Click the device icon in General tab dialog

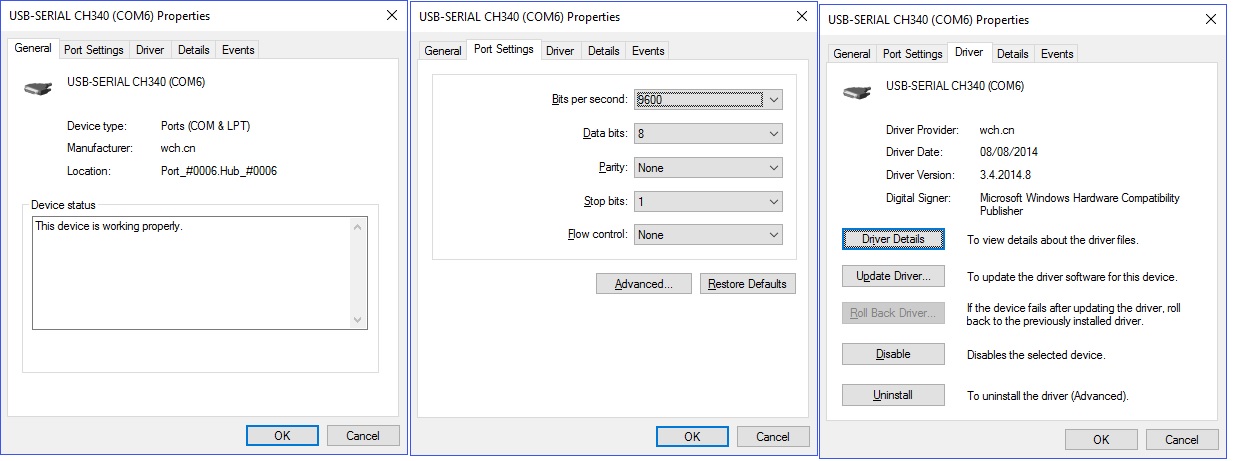[x=37, y=89]
